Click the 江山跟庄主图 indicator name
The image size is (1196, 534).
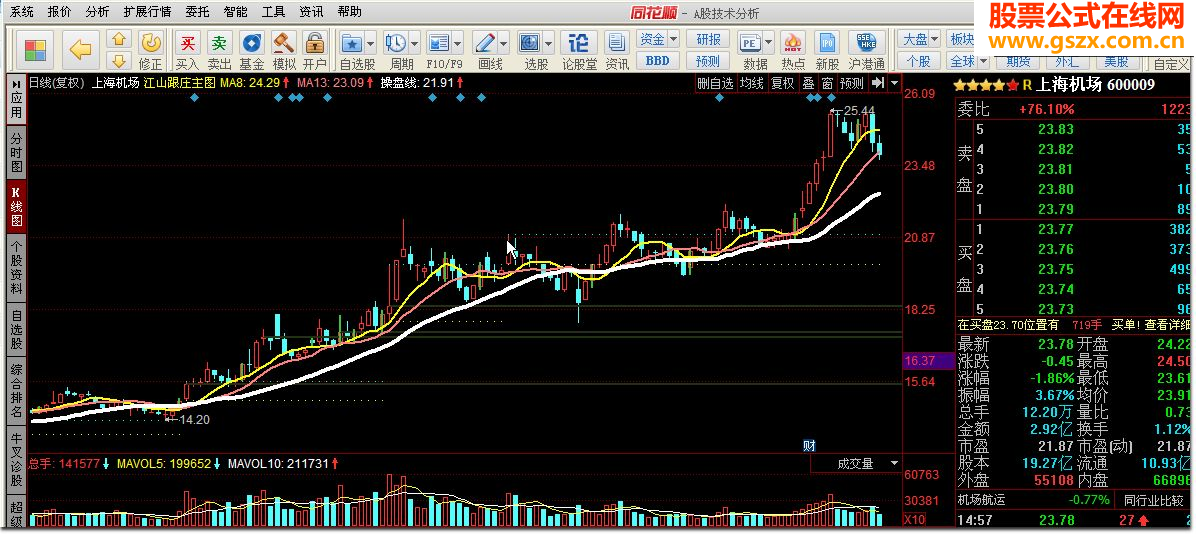(x=181, y=83)
